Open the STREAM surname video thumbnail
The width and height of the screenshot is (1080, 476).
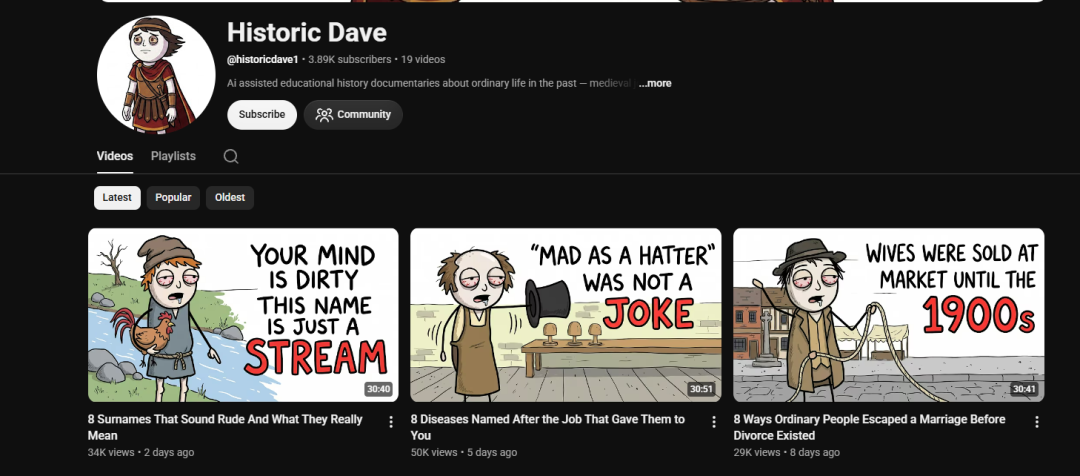pyautogui.click(x=243, y=315)
